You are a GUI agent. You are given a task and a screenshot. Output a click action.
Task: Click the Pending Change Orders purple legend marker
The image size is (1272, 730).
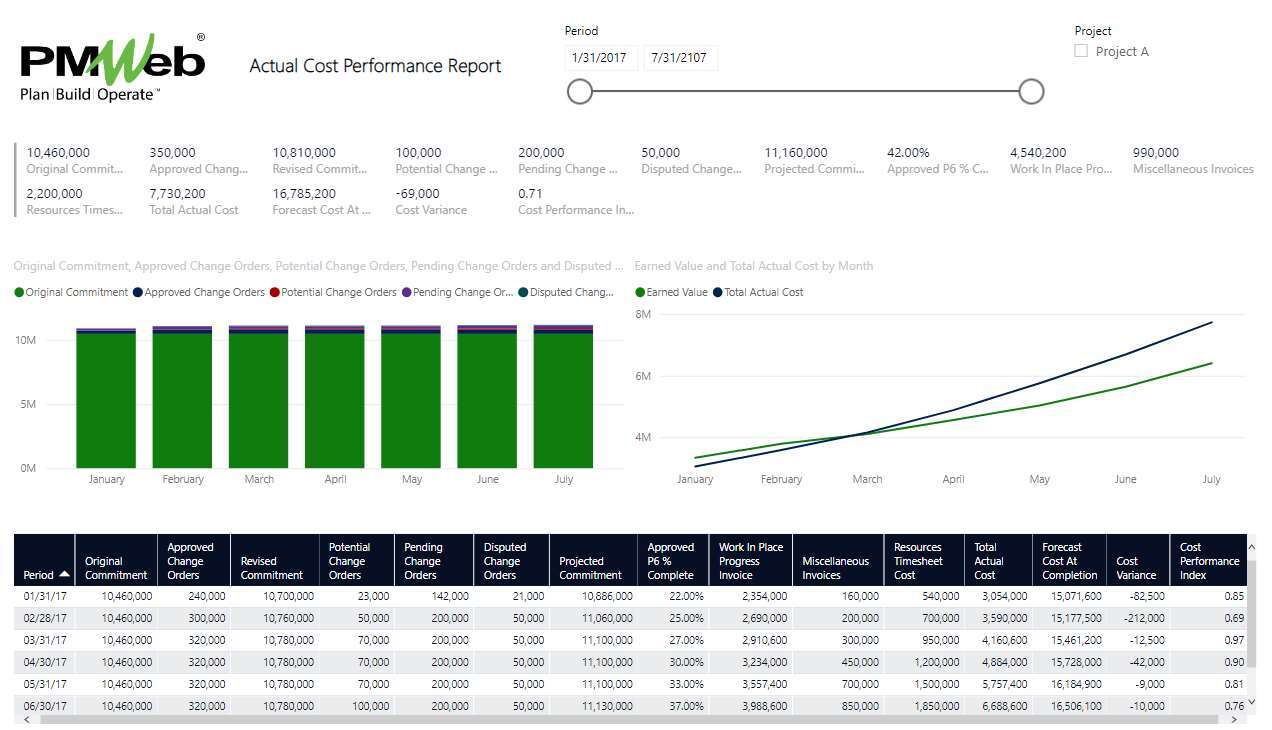coord(407,293)
